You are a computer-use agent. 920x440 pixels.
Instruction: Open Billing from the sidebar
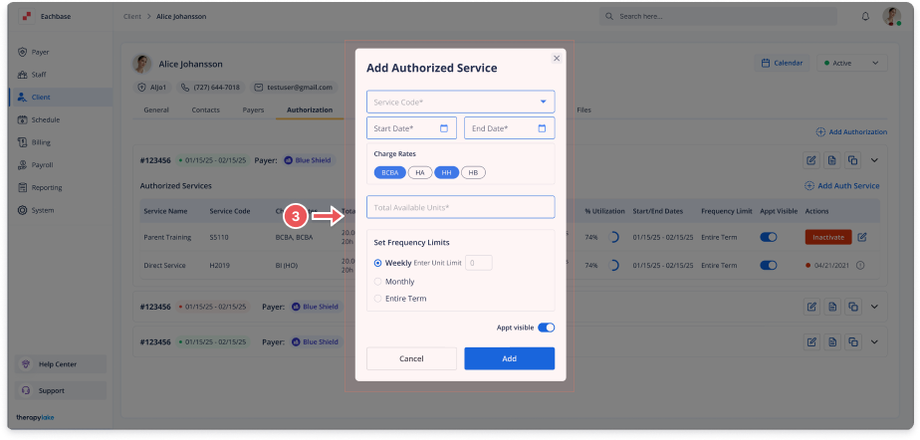pyautogui.click(x=41, y=143)
